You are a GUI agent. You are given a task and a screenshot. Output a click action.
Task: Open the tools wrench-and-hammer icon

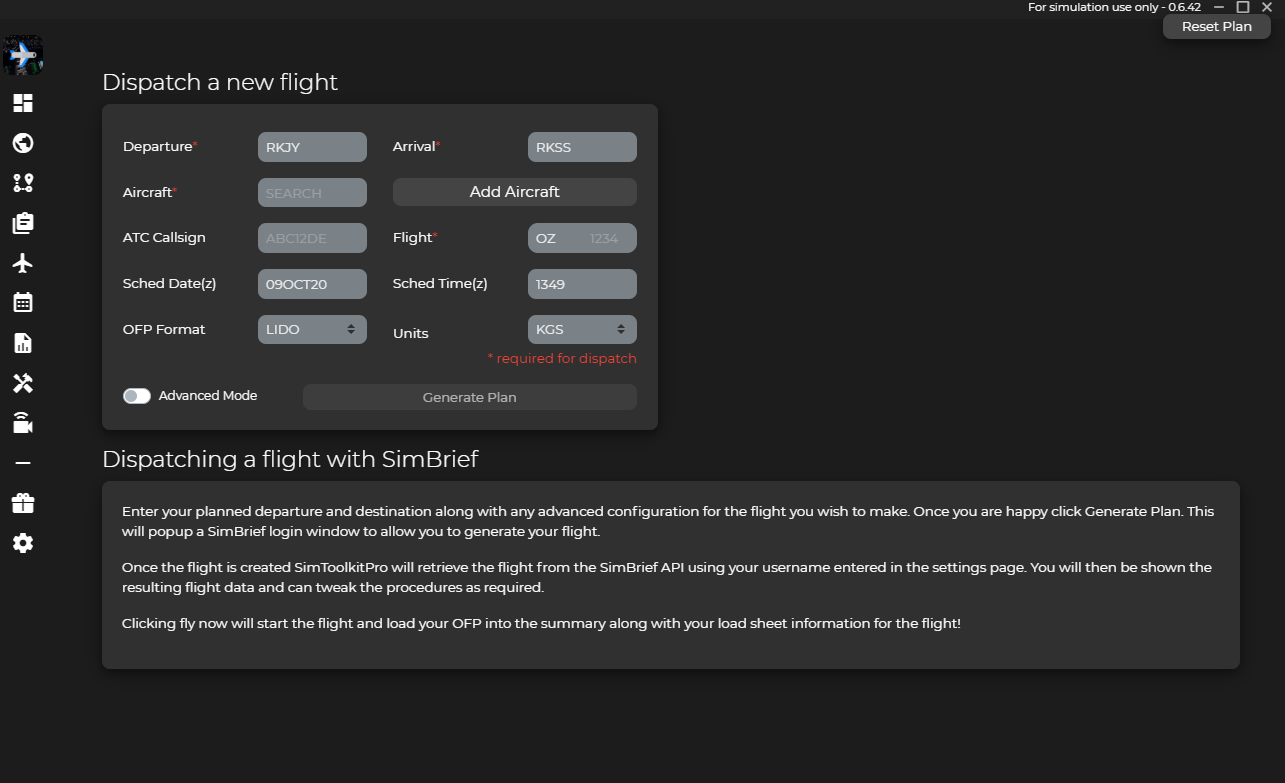point(23,383)
